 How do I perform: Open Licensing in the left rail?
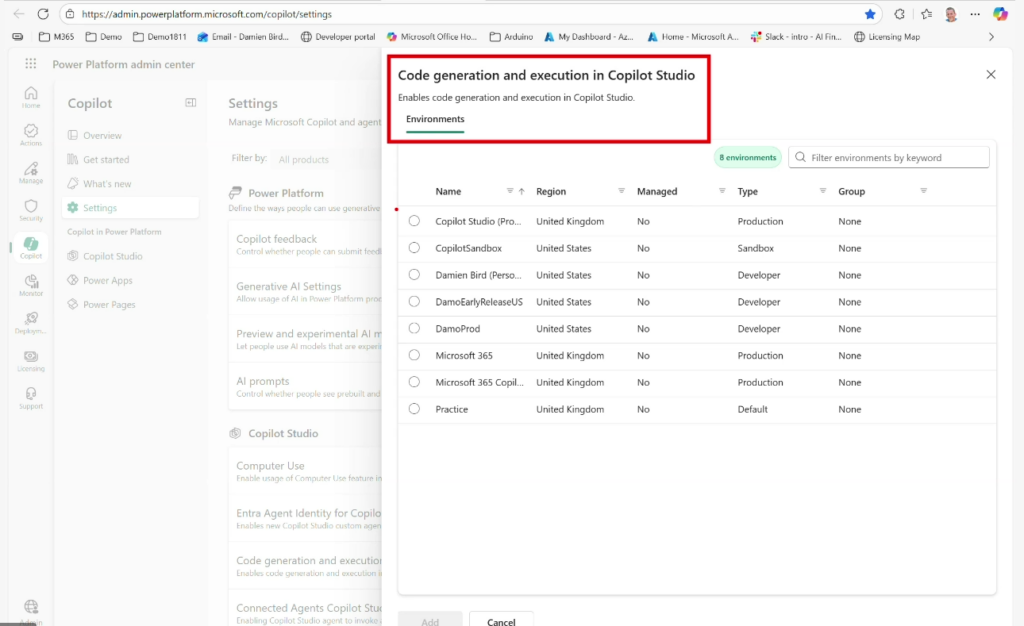[31, 360]
